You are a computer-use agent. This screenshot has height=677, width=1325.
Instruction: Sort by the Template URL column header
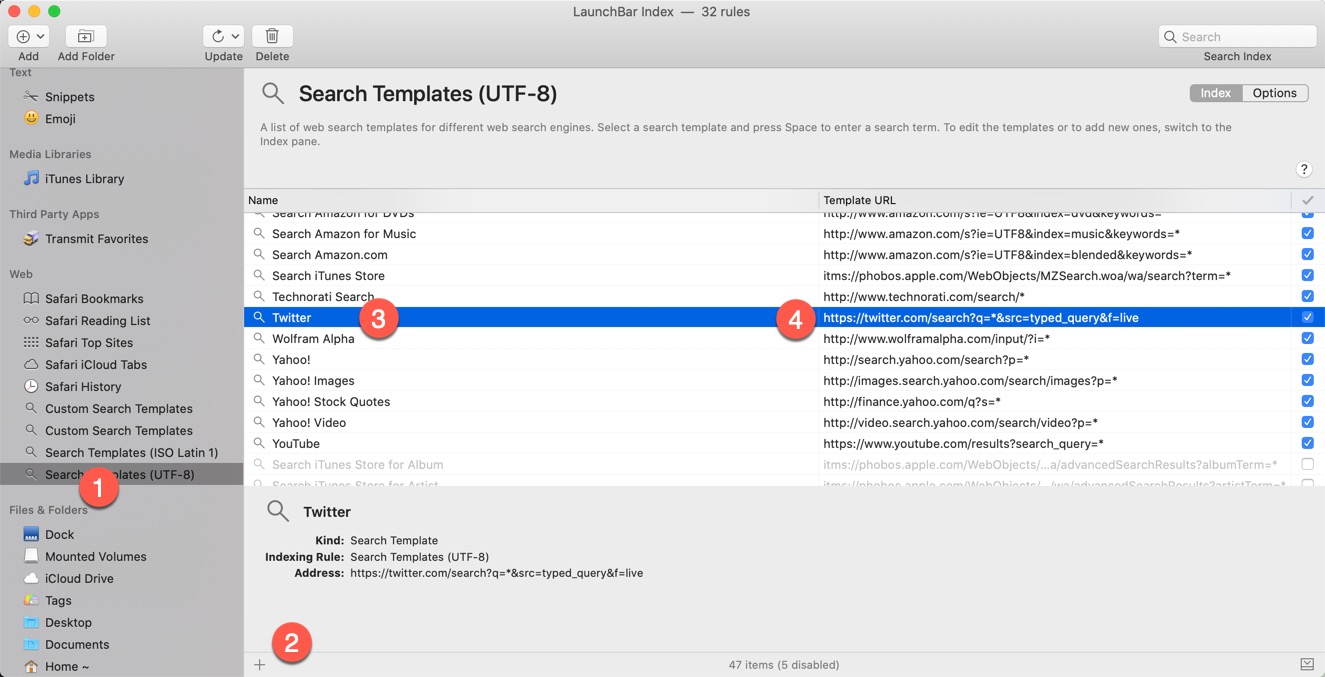click(1055, 200)
